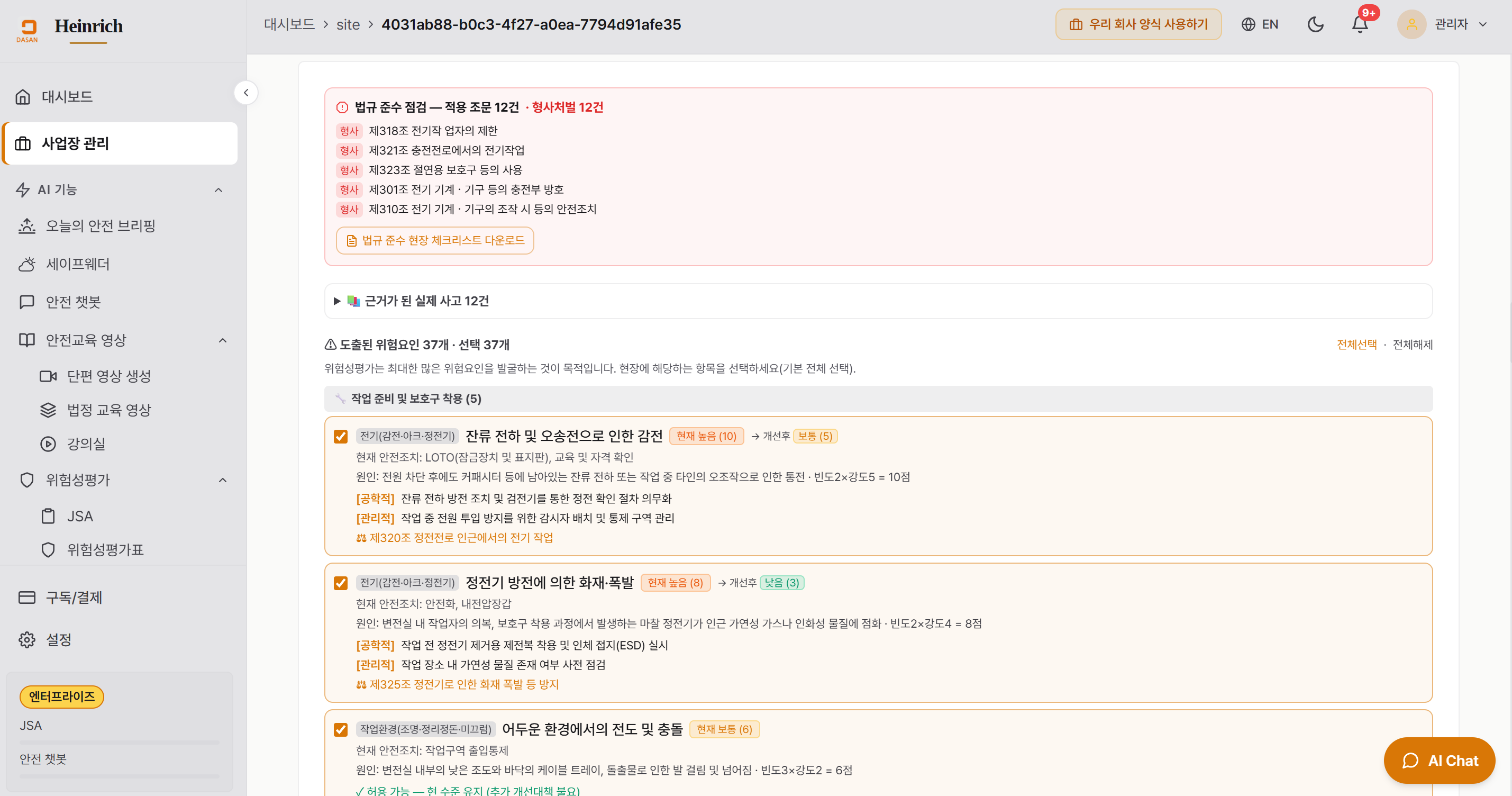Click the 우리 회사 양식 사용하기 button

1138,24
